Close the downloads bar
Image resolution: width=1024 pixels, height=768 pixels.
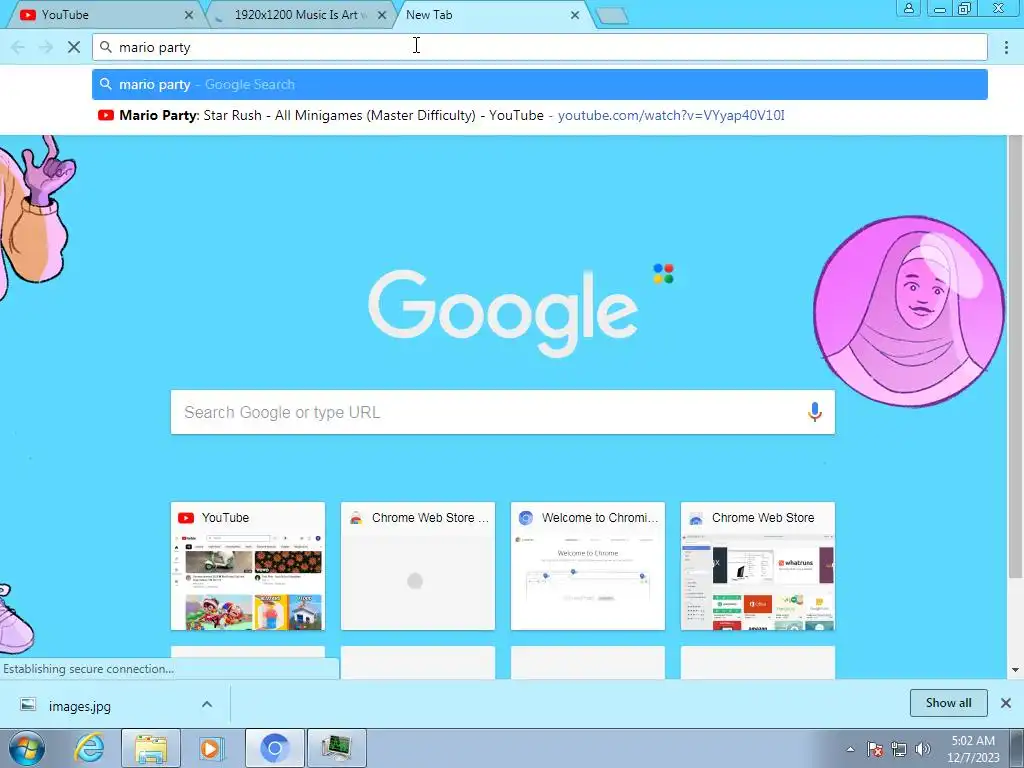(1006, 703)
